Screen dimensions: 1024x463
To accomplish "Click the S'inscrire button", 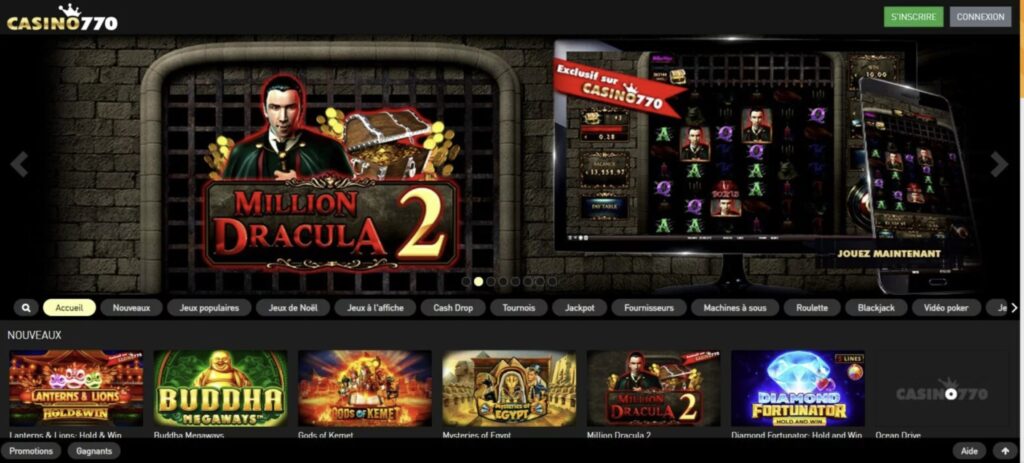I will 914,17.
